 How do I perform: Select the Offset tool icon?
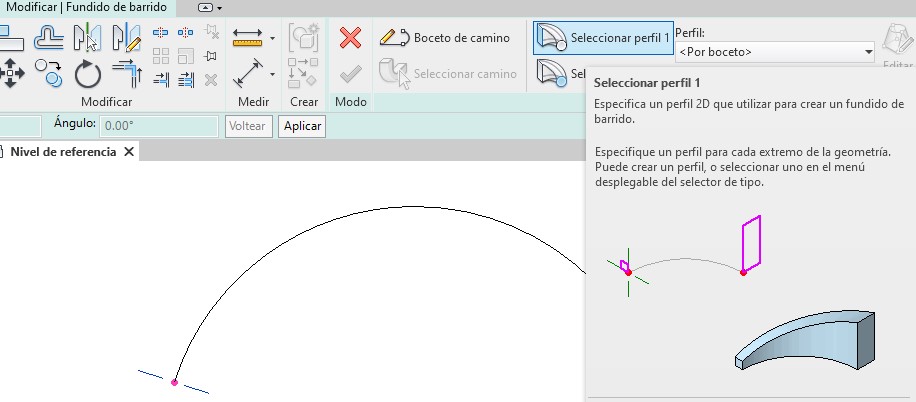click(49, 38)
